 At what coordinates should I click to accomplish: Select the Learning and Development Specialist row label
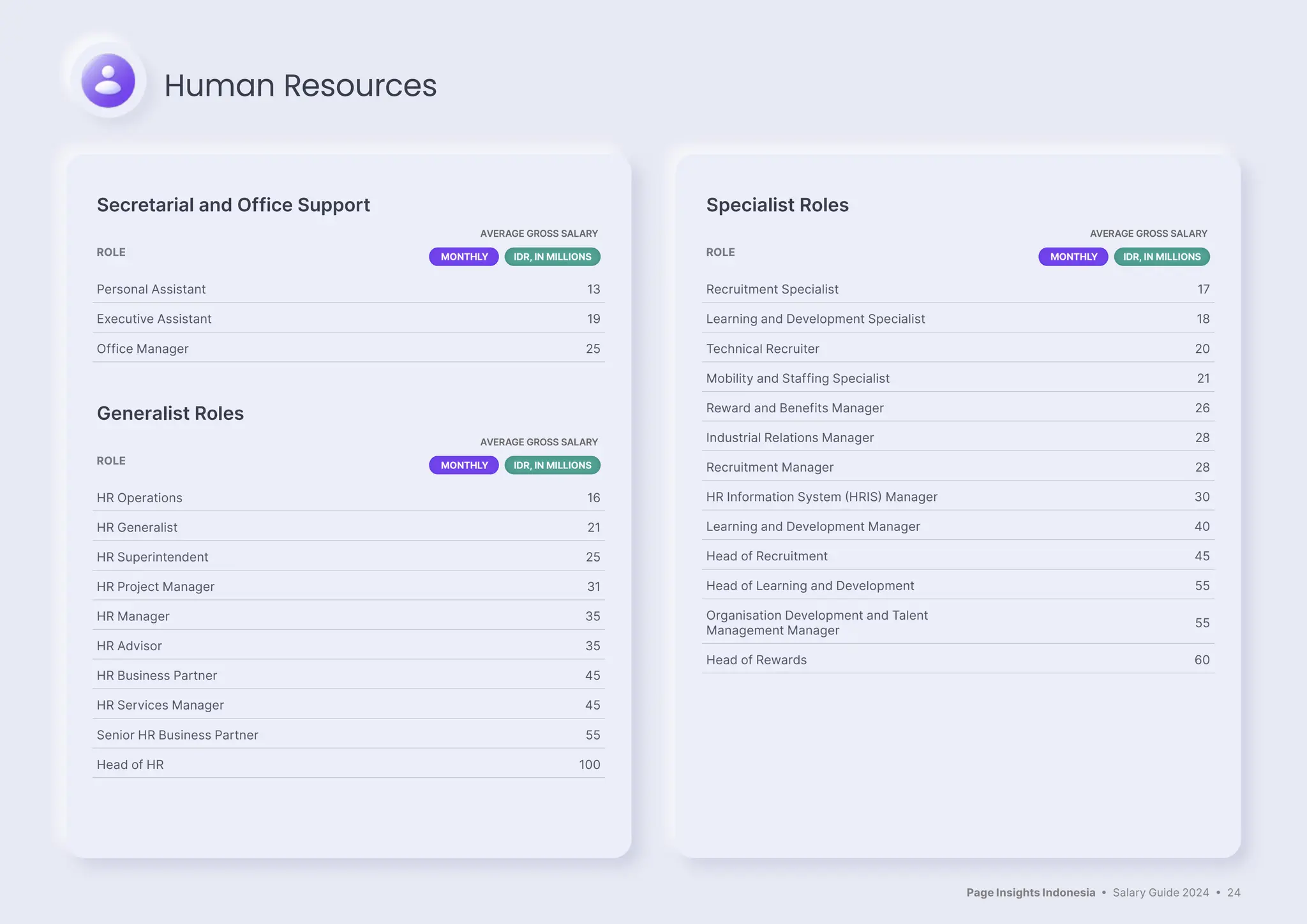[x=816, y=319]
